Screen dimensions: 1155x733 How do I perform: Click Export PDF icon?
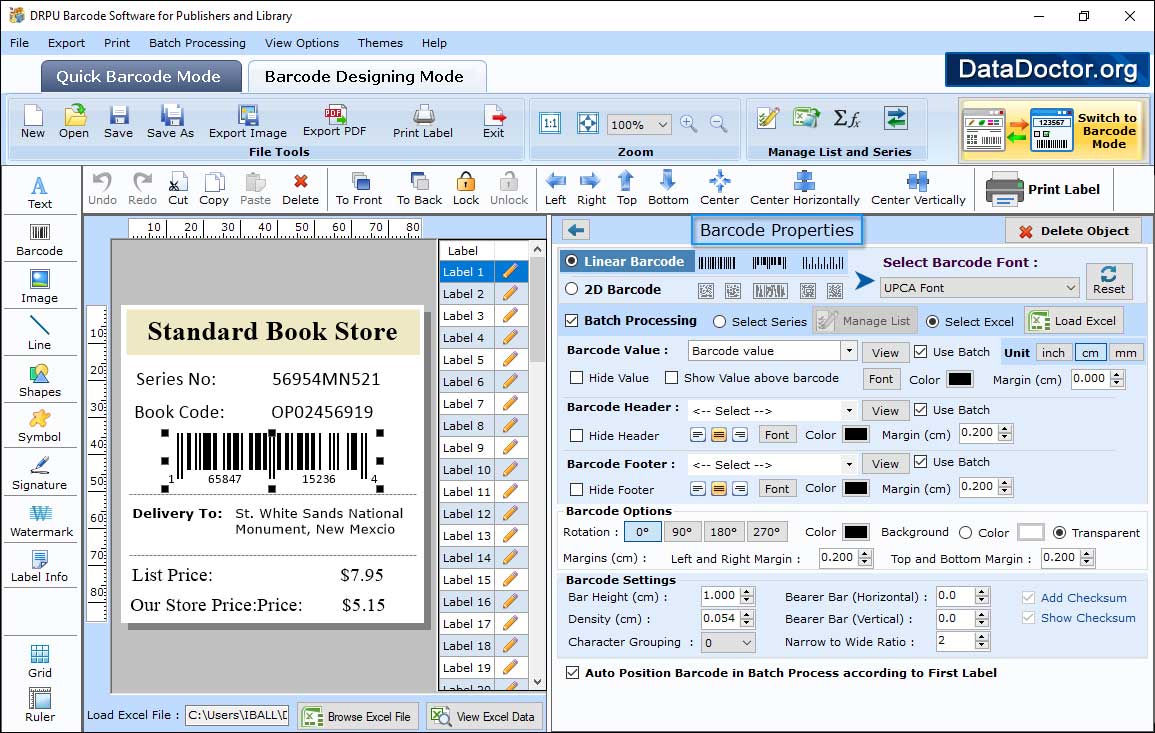click(x=334, y=122)
